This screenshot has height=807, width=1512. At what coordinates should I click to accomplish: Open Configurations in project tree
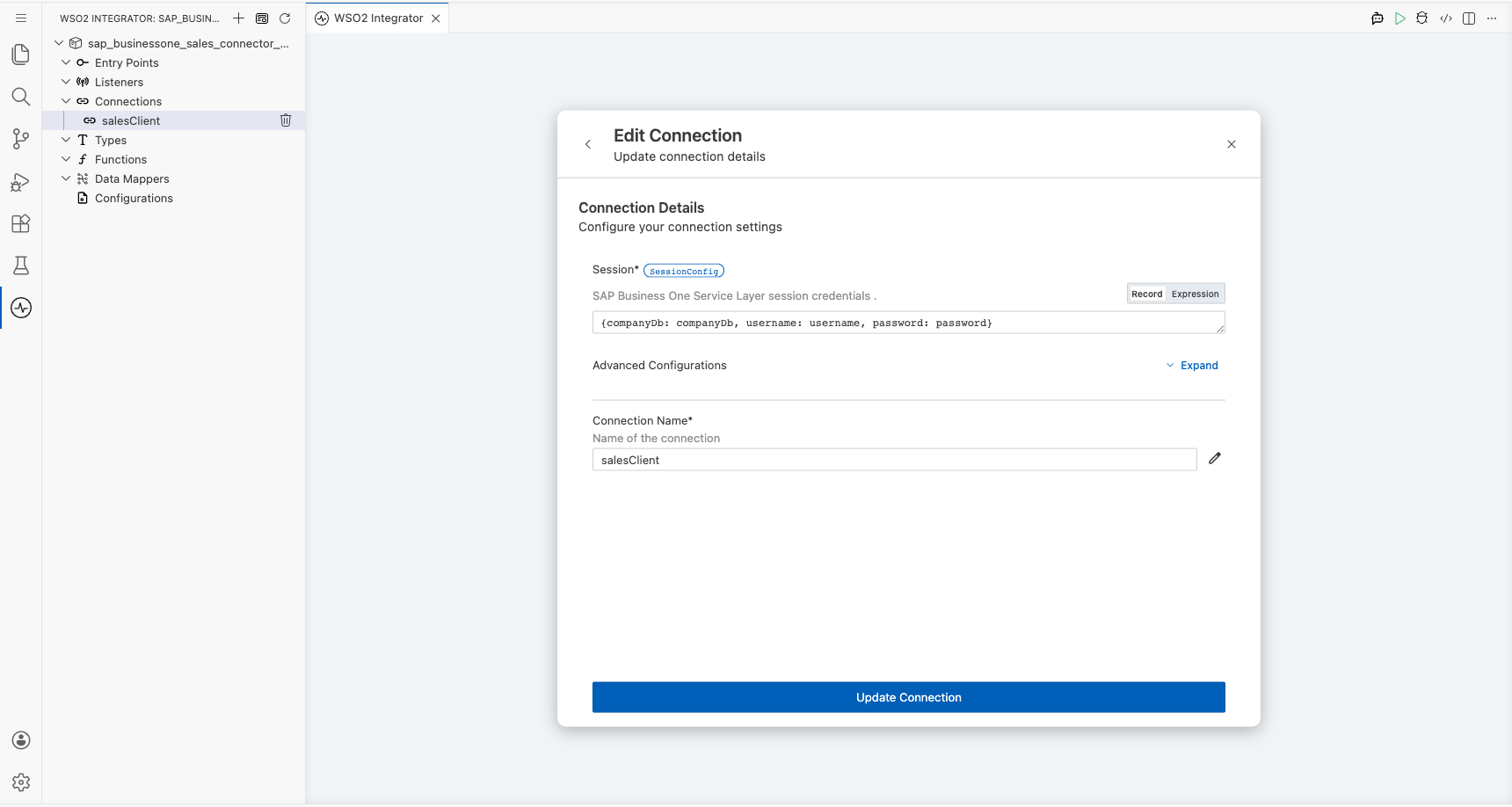[x=134, y=198]
